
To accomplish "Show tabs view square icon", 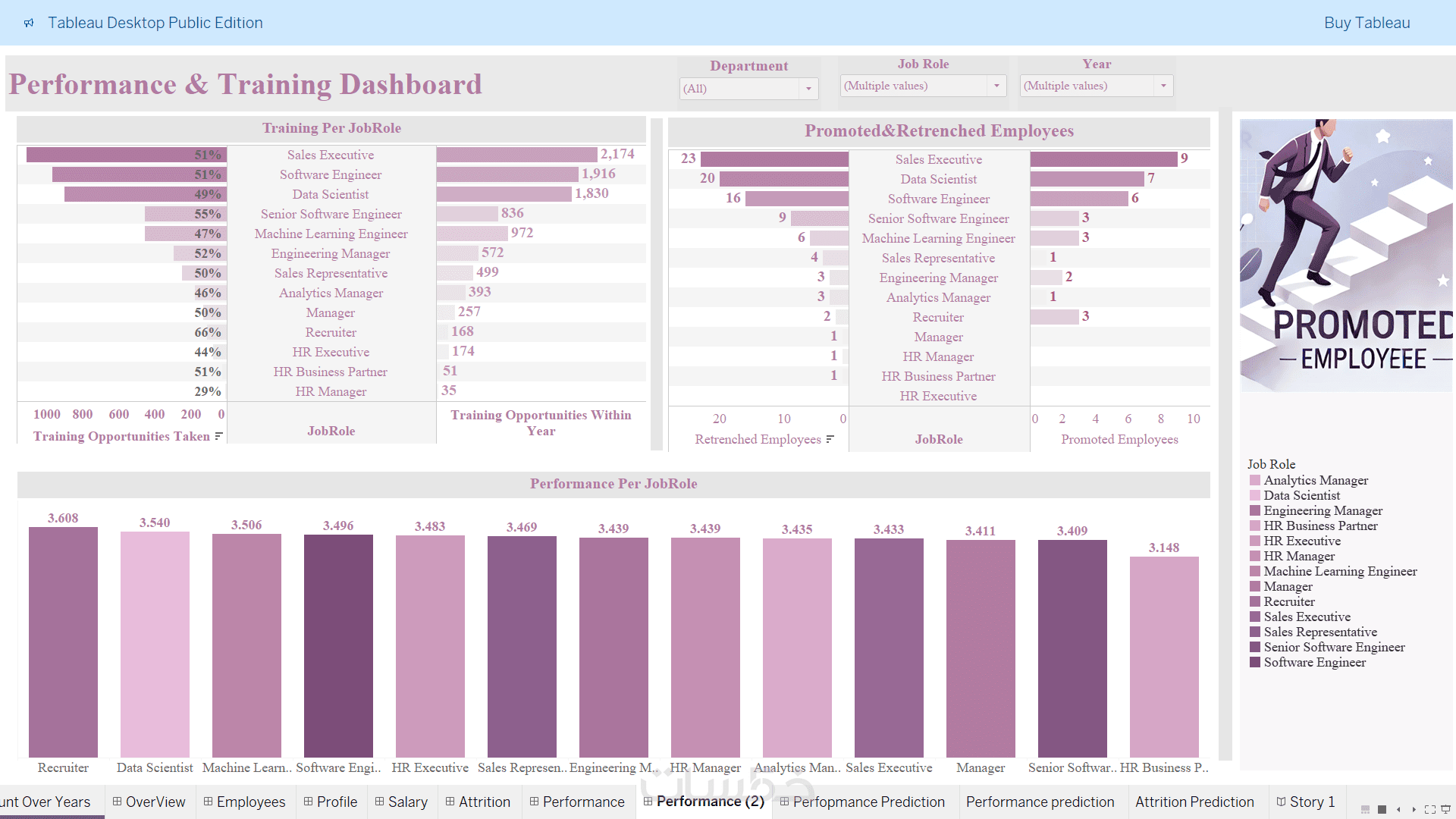I will pos(1382,809).
